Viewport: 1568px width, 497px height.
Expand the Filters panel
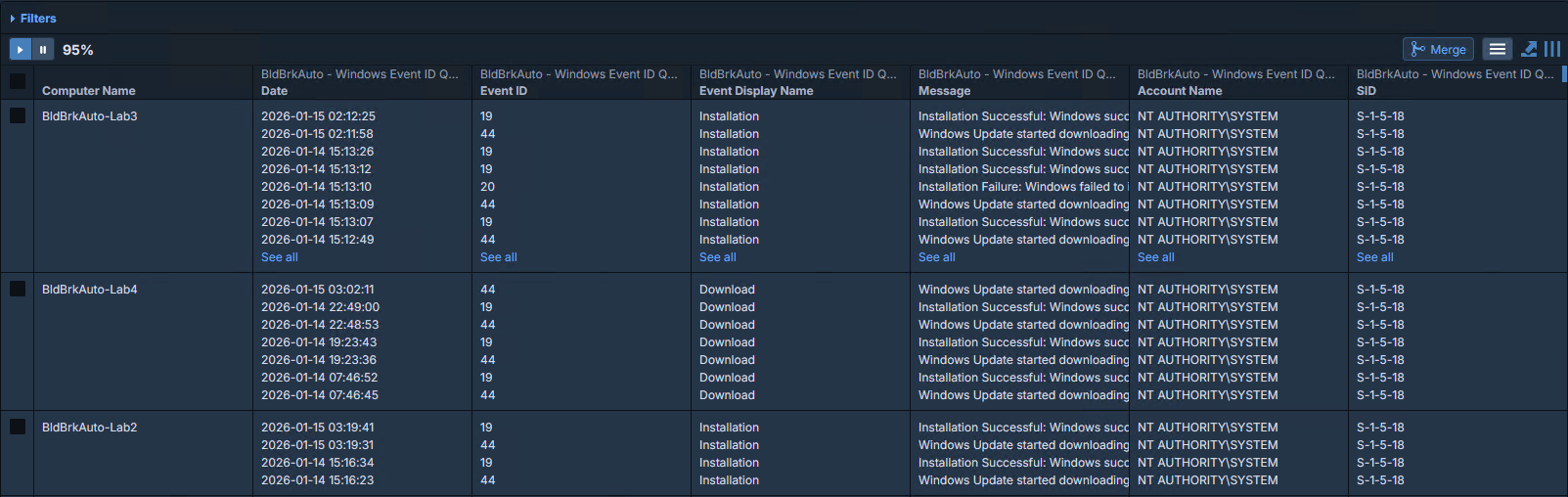(32, 19)
